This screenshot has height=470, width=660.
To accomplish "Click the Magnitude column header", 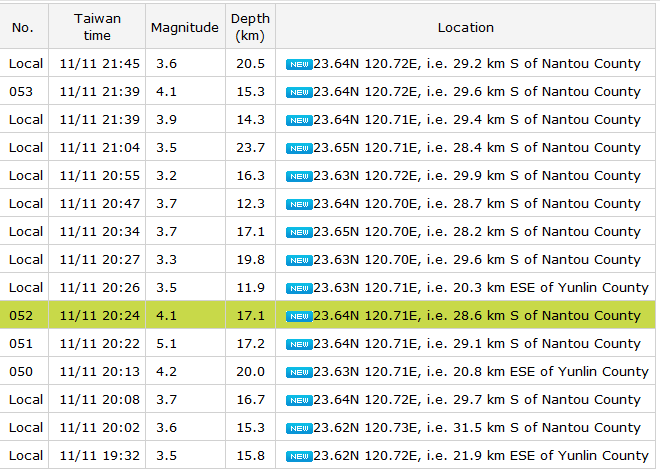I will [x=184, y=28].
